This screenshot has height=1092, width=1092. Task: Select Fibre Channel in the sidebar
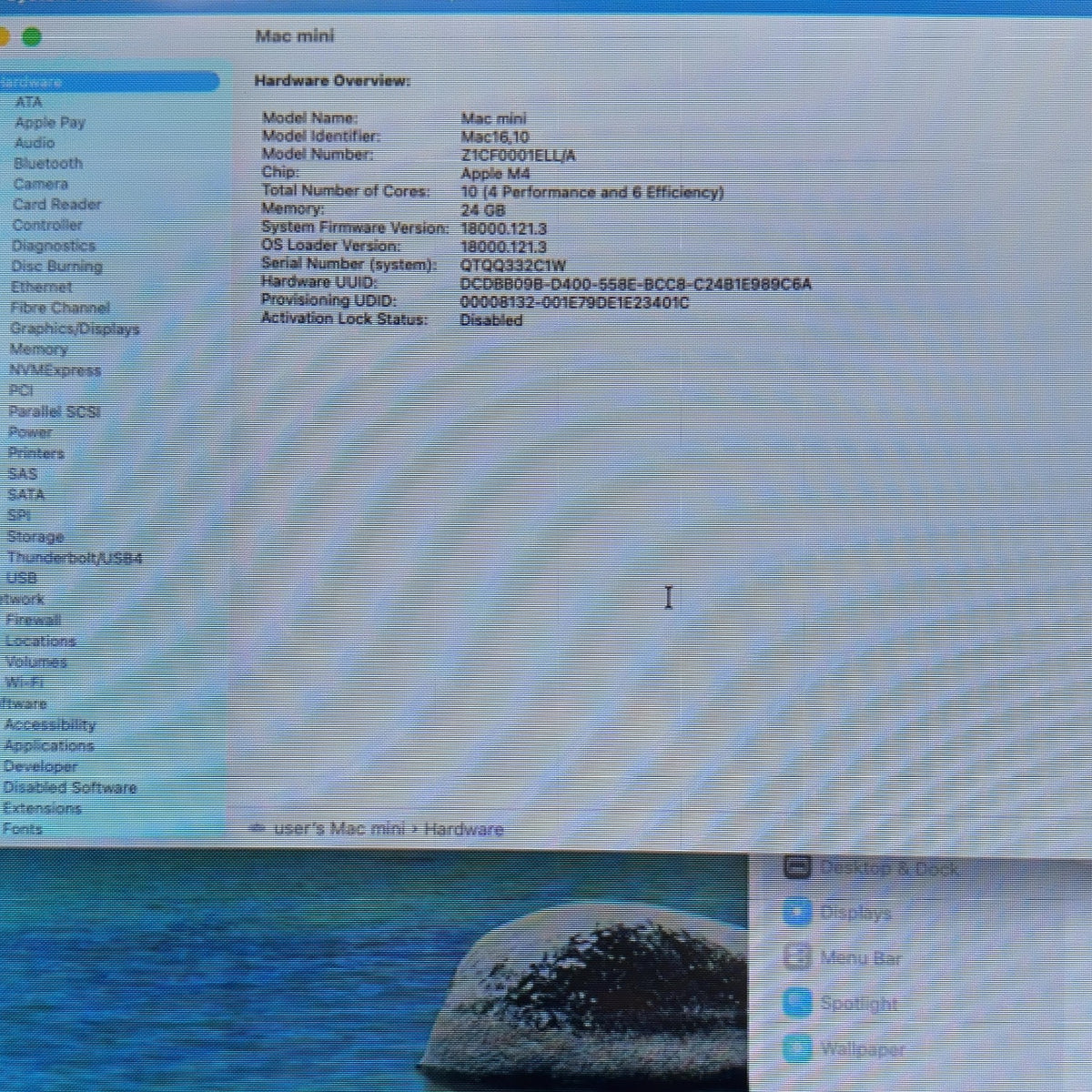(x=60, y=308)
